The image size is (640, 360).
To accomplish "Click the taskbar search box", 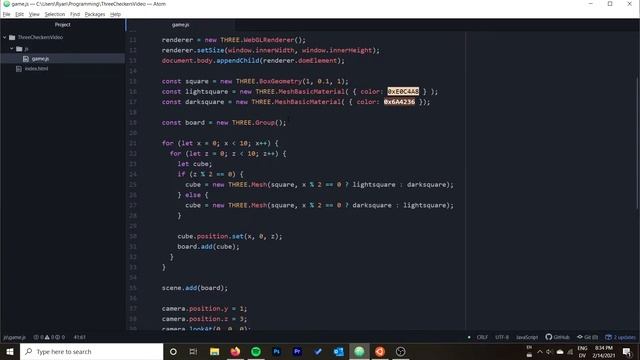I will [91, 351].
